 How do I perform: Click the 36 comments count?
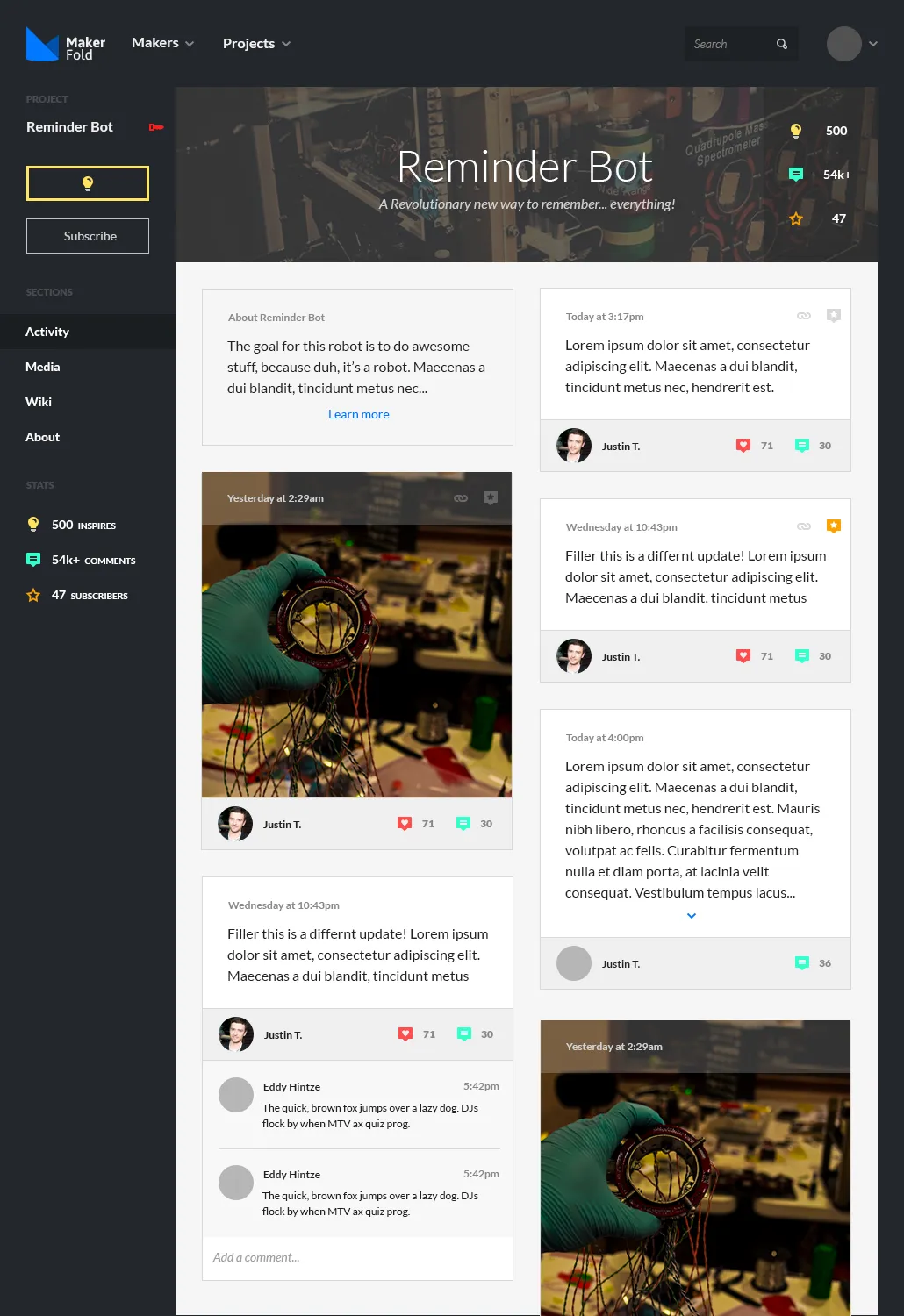[x=825, y=963]
